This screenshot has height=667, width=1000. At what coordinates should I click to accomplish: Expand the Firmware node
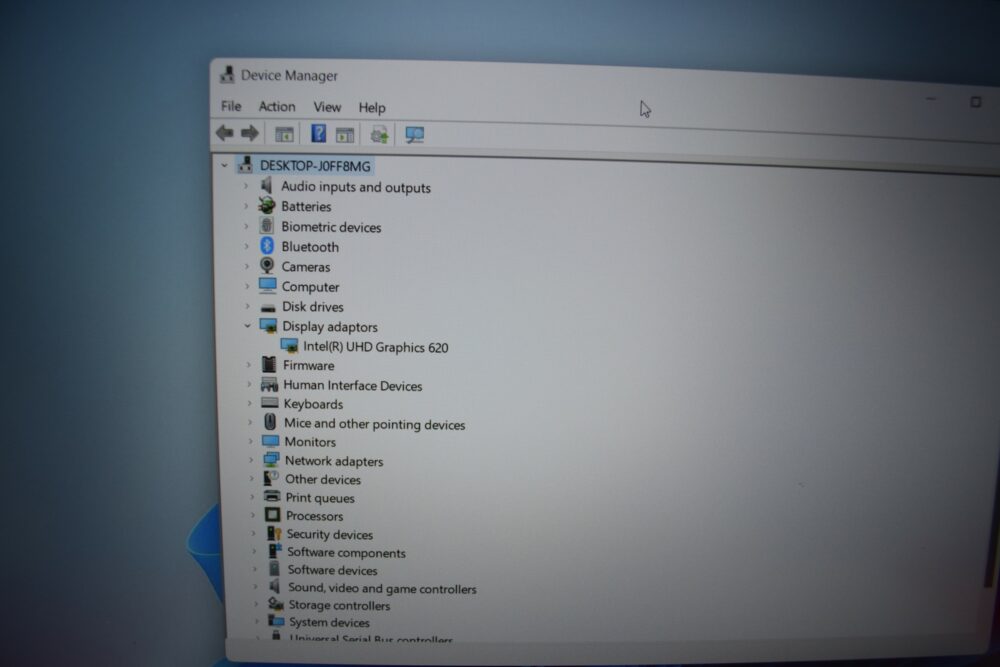click(249, 365)
